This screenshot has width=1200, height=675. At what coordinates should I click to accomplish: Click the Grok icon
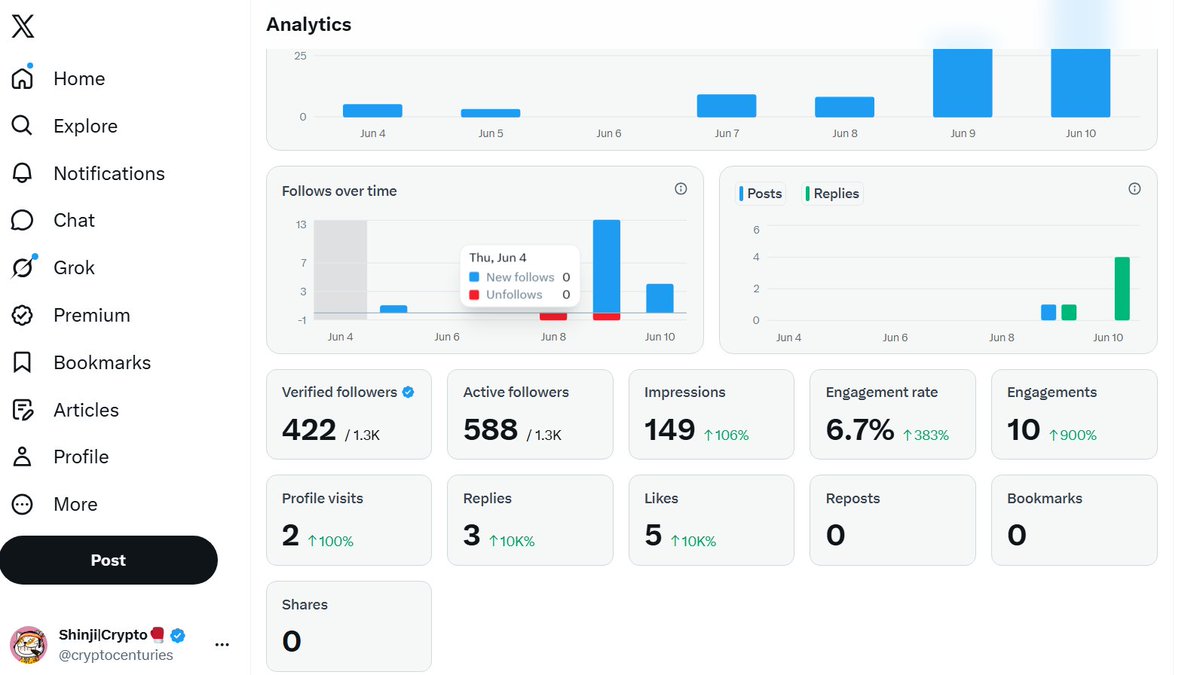click(x=22, y=267)
